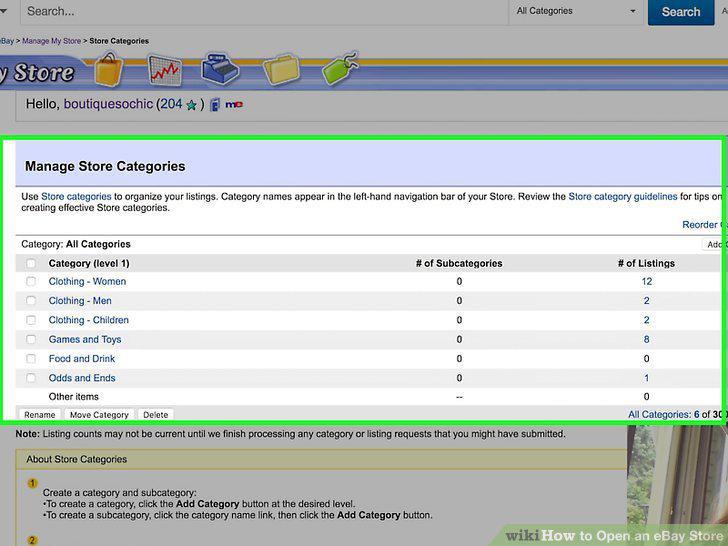Open Games and Toys category

click(85, 339)
